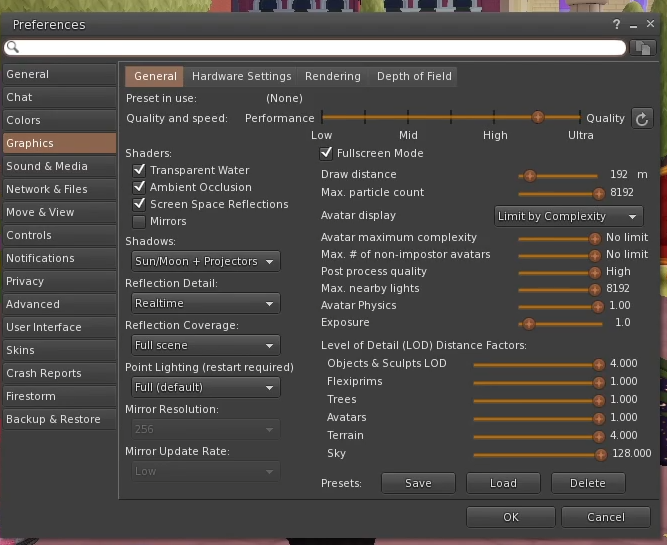
Task: Select the General graphics sub-tab
Action: [155, 76]
